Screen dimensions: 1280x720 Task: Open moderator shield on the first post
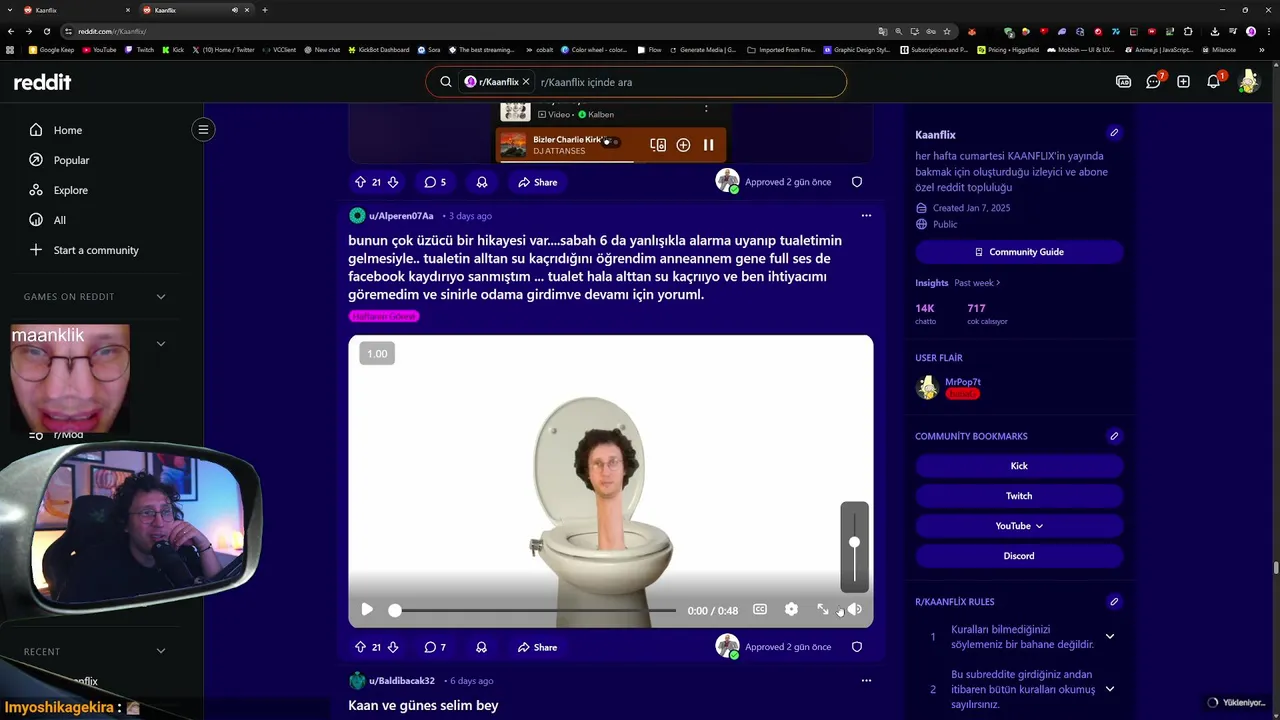(857, 182)
